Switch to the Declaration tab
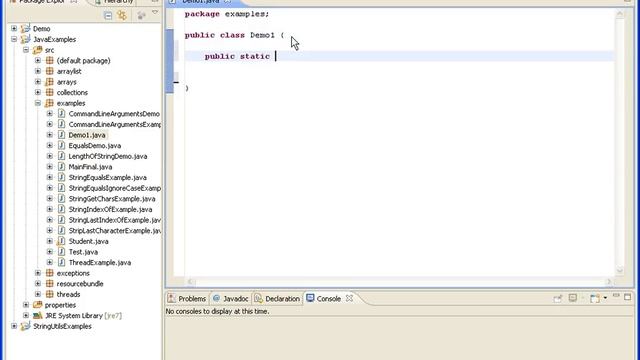The width and height of the screenshot is (640, 360). (278, 299)
